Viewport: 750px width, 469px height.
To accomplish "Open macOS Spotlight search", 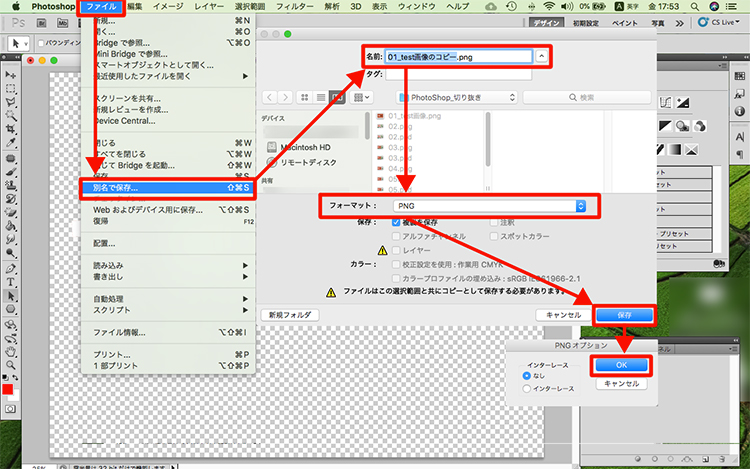I will point(695,7).
